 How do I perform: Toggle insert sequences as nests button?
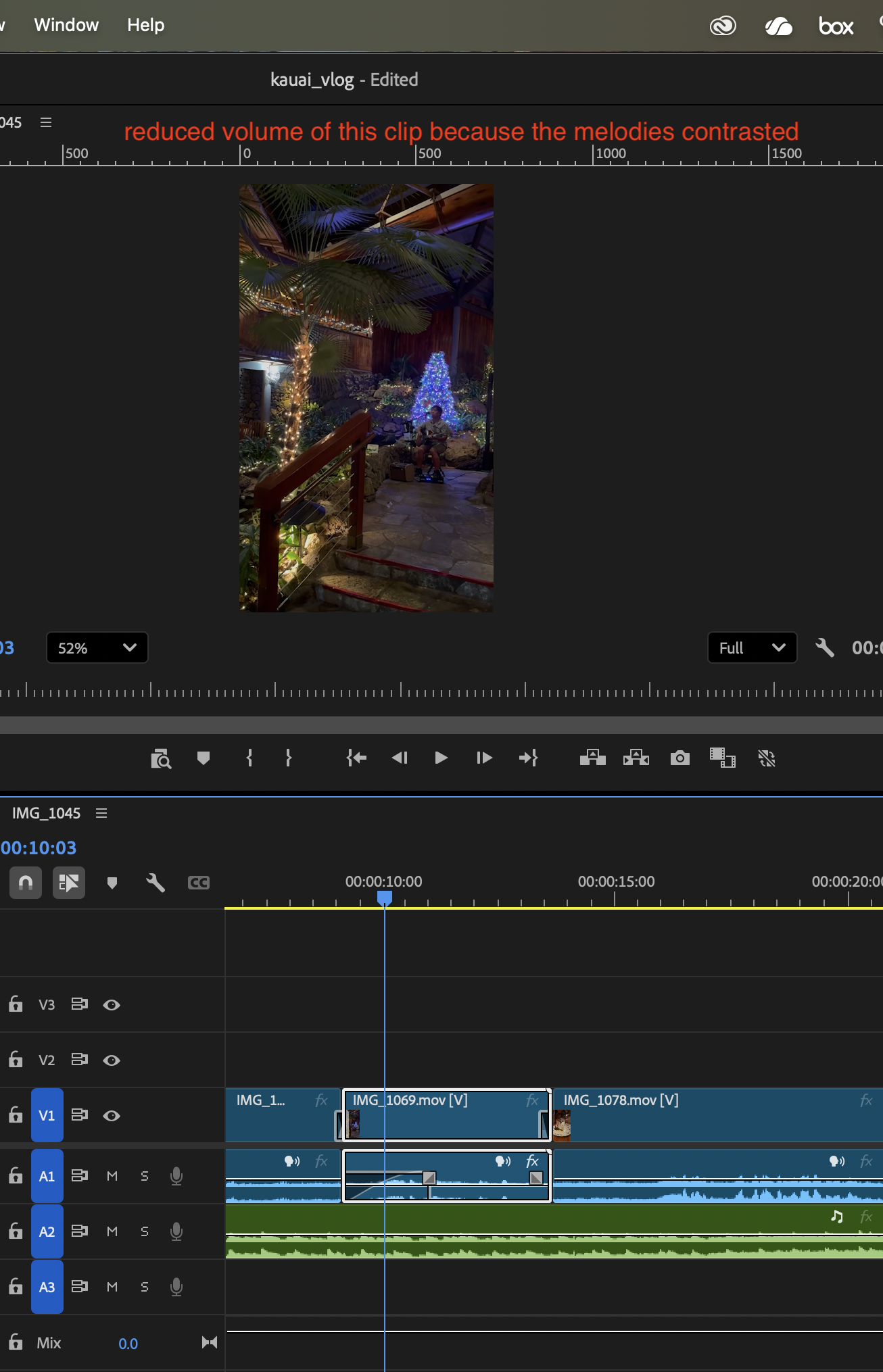point(69,883)
